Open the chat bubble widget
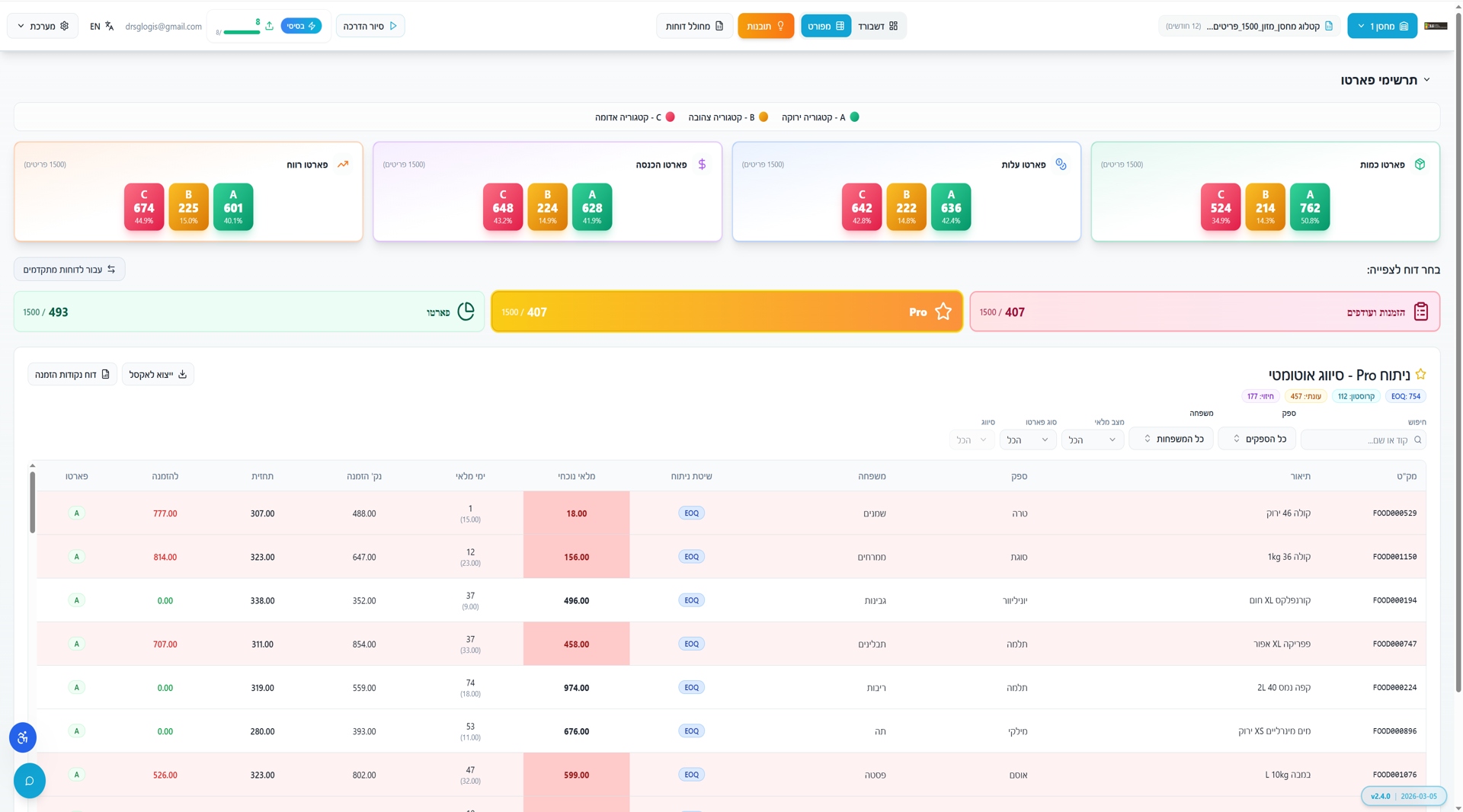 (x=30, y=781)
